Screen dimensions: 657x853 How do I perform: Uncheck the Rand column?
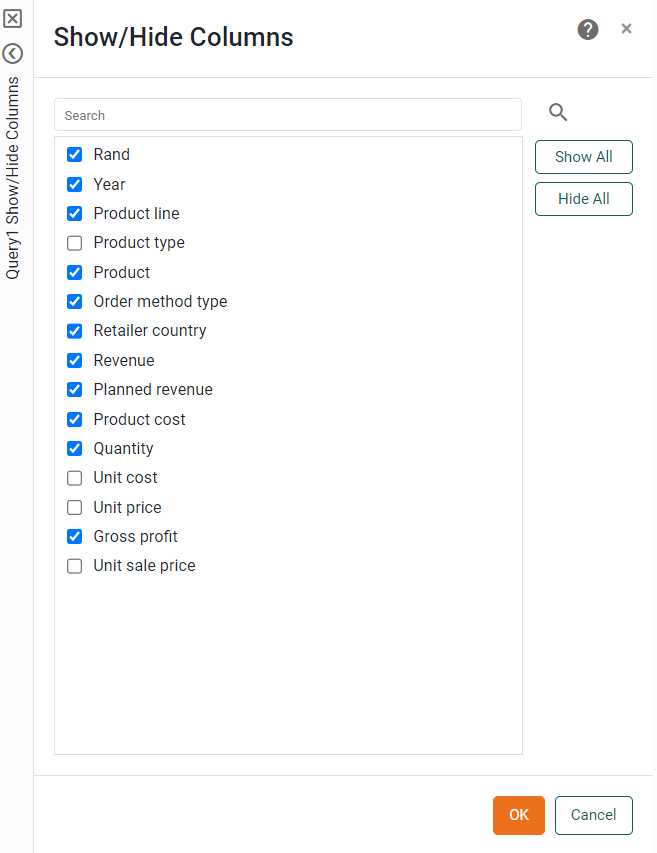(x=74, y=154)
